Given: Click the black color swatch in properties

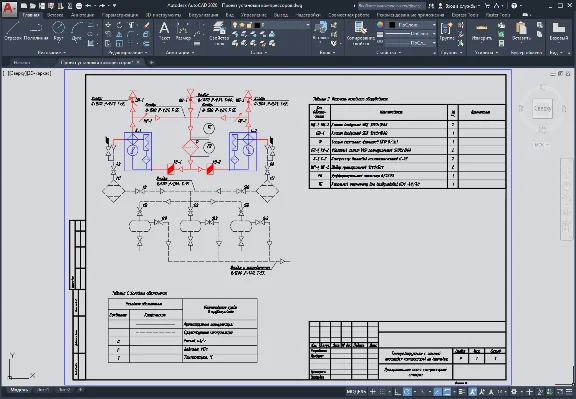Looking at the screenshot, I should tap(392, 25).
